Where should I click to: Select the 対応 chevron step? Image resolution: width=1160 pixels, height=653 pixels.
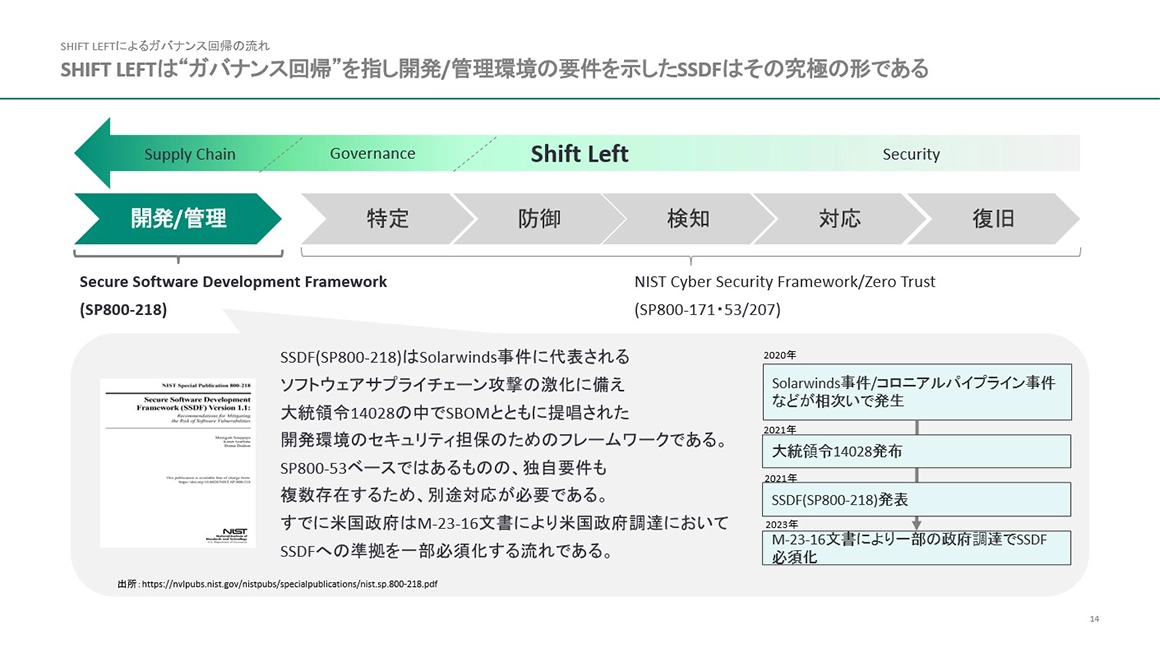(x=840, y=218)
